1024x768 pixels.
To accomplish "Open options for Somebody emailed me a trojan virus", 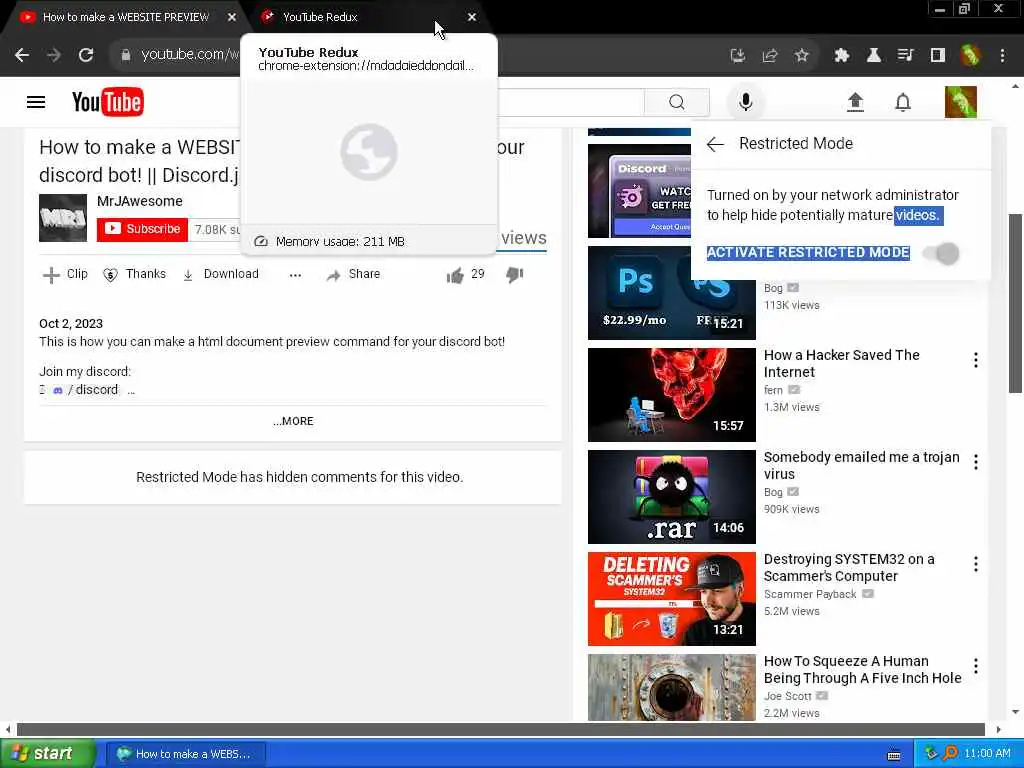I will (x=976, y=462).
